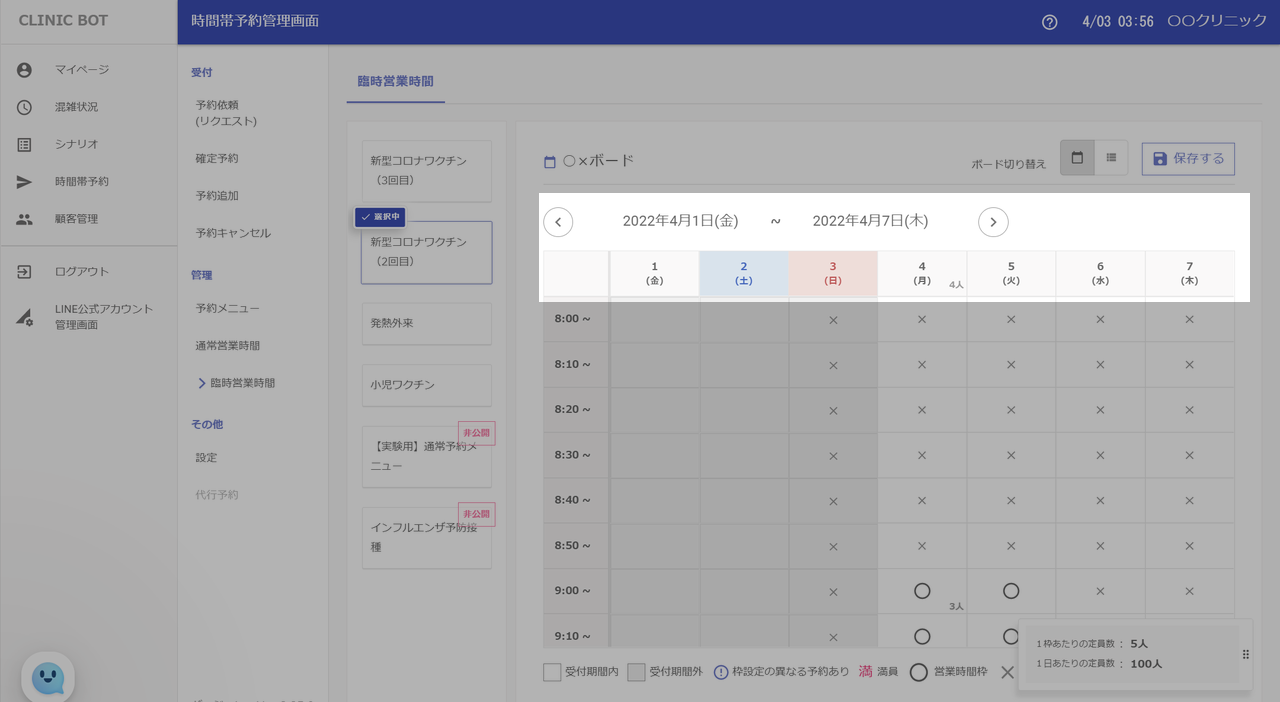
Task: Click the 保存する button
Action: (x=1188, y=159)
